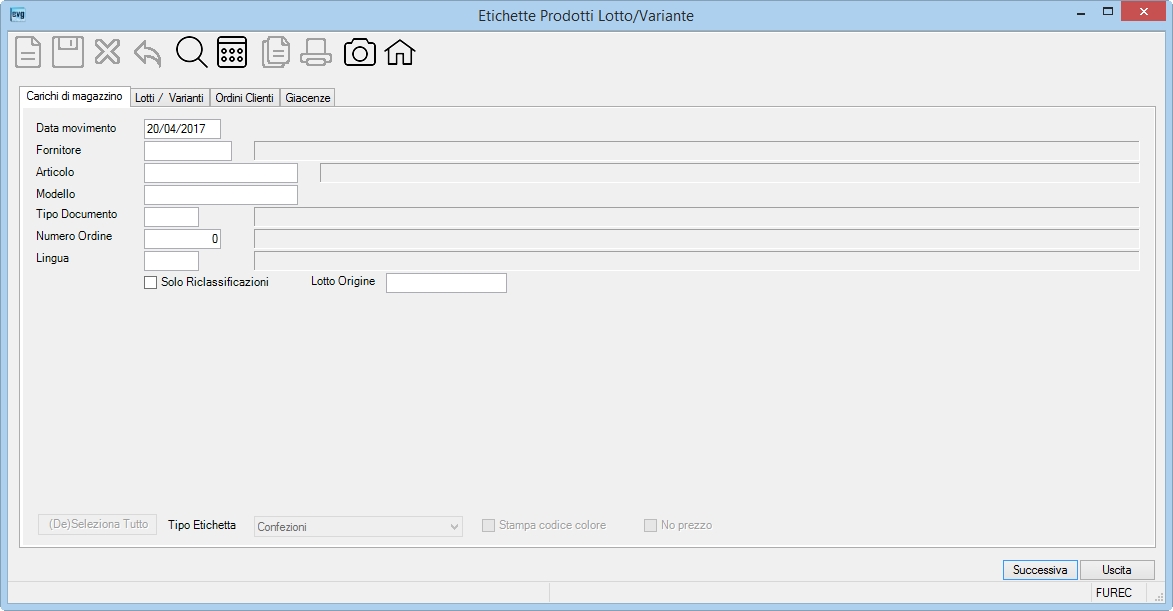Viewport: 1173px width, 611px height.
Task: Switch to the Lotti / Varianti tab
Action: pos(169,98)
